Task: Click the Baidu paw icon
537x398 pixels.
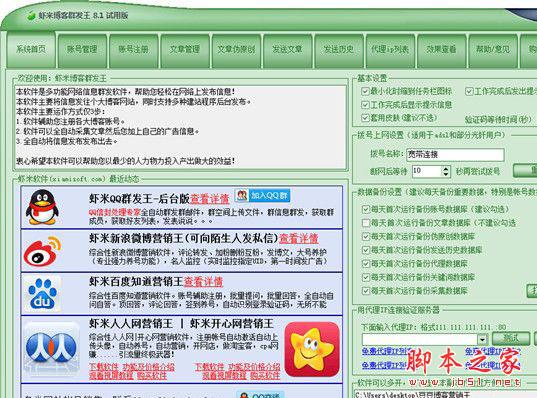Action: [42, 294]
